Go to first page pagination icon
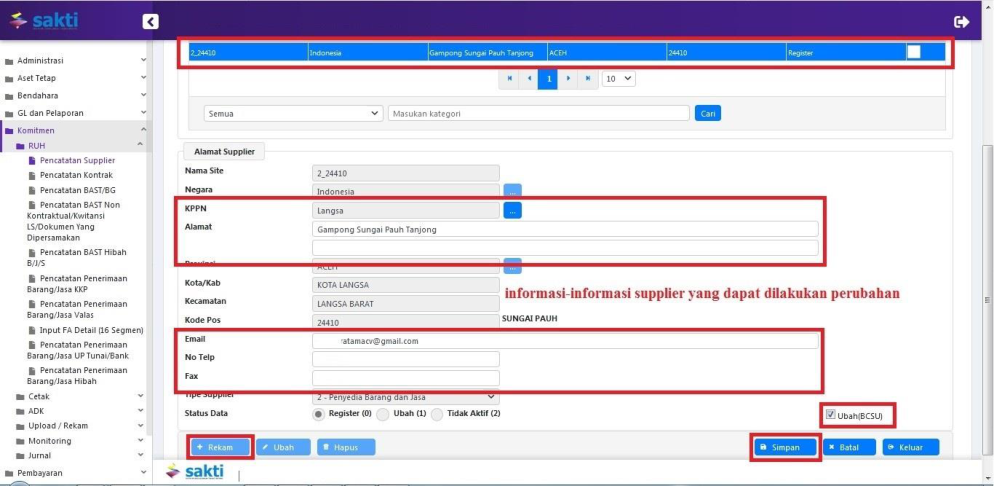The height and width of the screenshot is (486, 994). (x=509, y=78)
